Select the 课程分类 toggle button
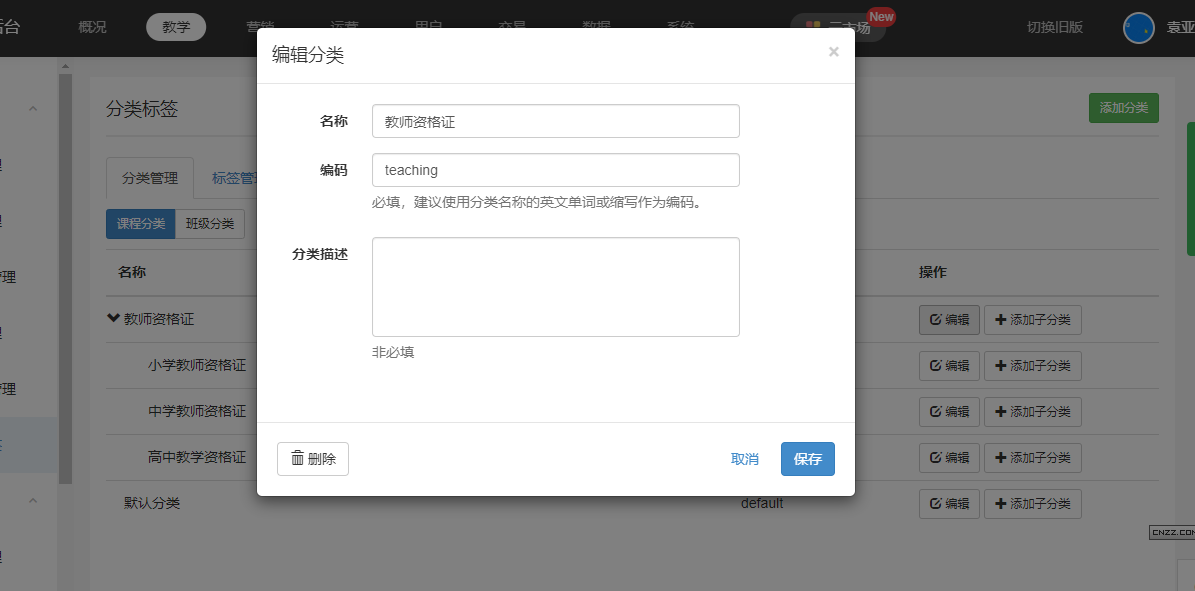This screenshot has height=591, width=1195. pos(140,224)
